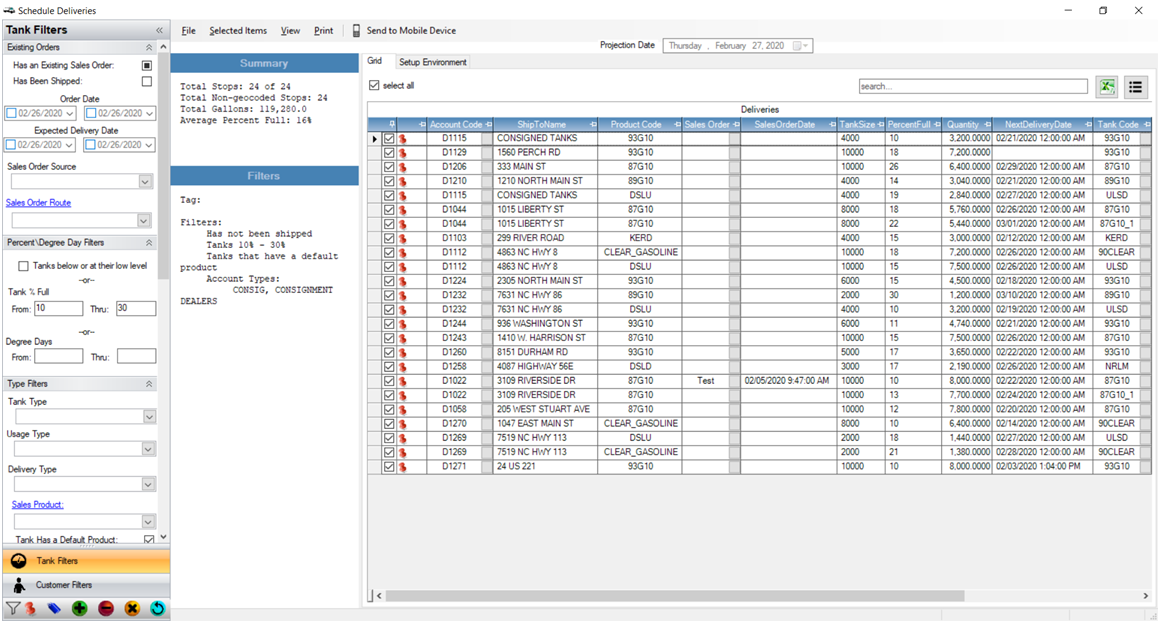The width and height of the screenshot is (1160, 623).
Task: Click the pin icon on ShipToName column
Action: (593, 124)
